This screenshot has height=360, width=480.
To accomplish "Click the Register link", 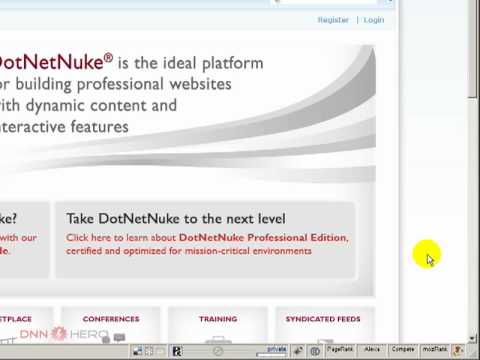I will click(333, 20).
